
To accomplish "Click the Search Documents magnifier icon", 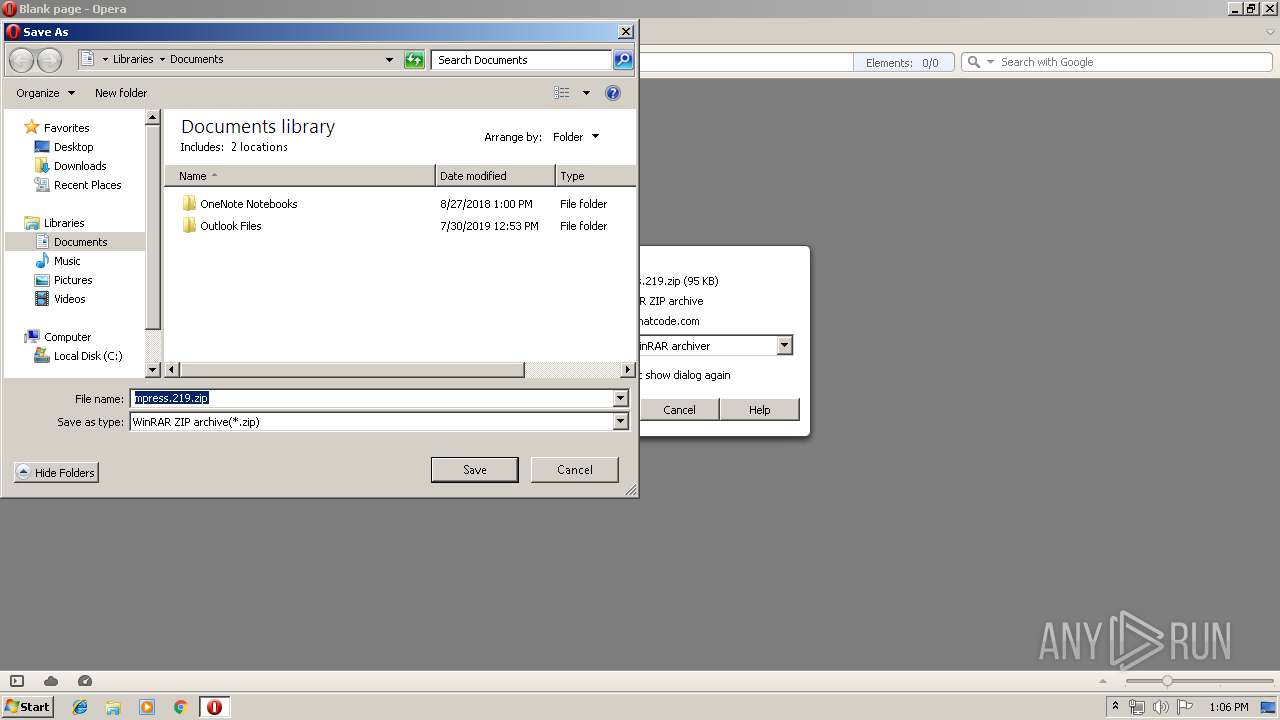I will pos(623,60).
